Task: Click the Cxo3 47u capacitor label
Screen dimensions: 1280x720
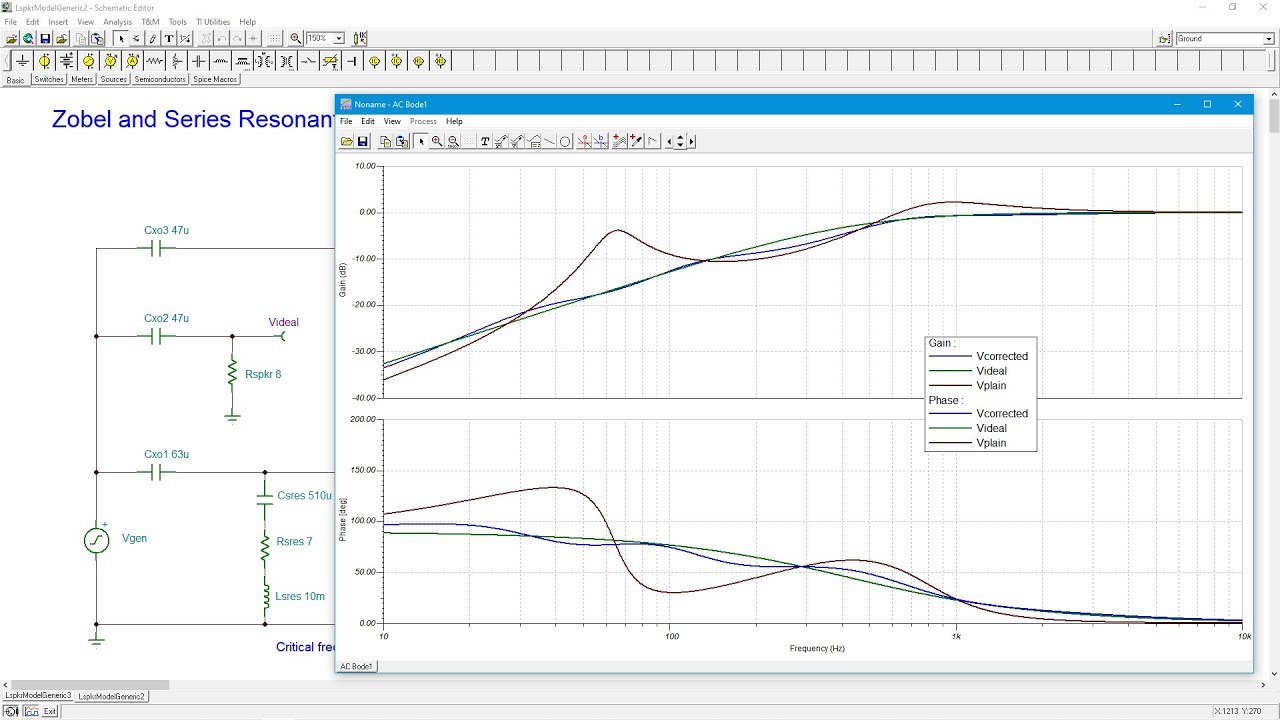Action: [166, 230]
